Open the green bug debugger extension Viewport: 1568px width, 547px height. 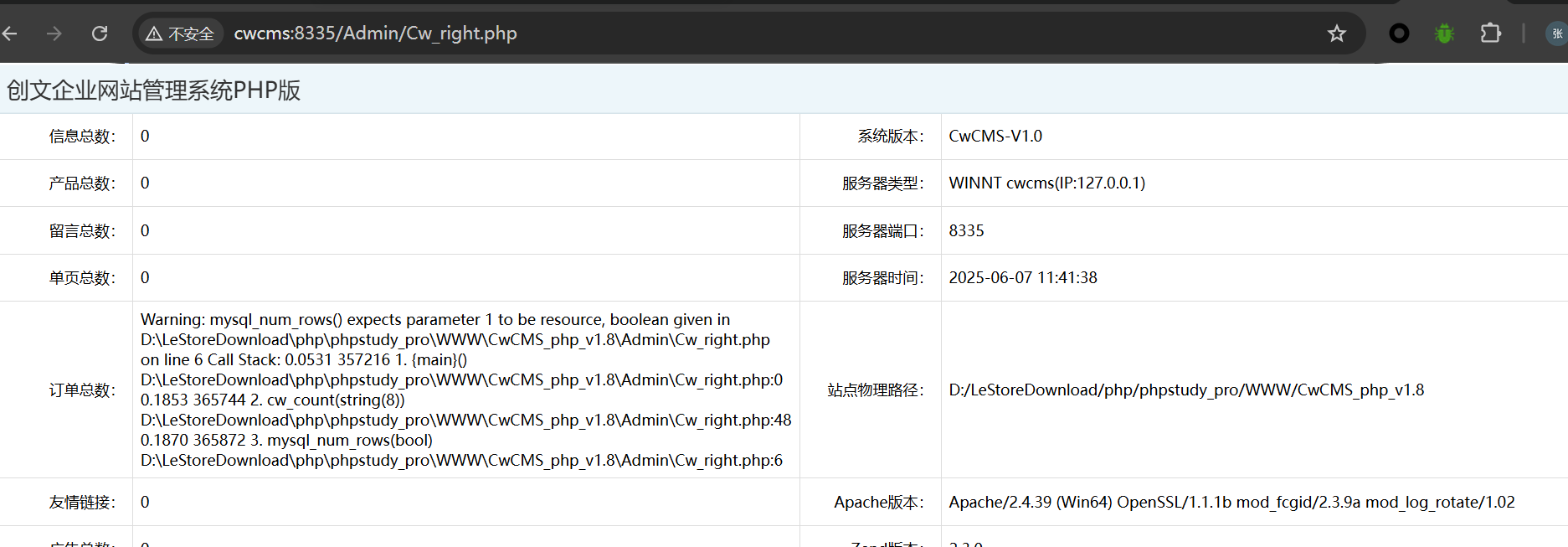point(1444,34)
